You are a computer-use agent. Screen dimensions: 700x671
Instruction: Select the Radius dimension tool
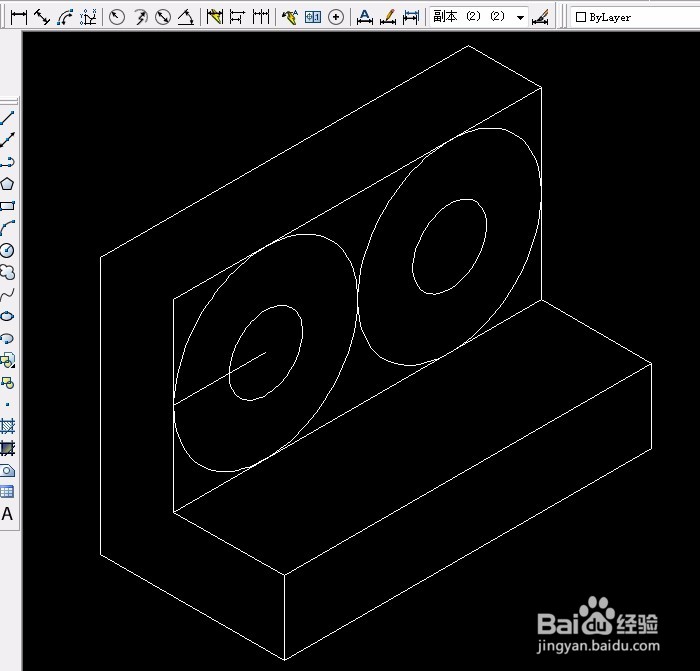pos(117,17)
